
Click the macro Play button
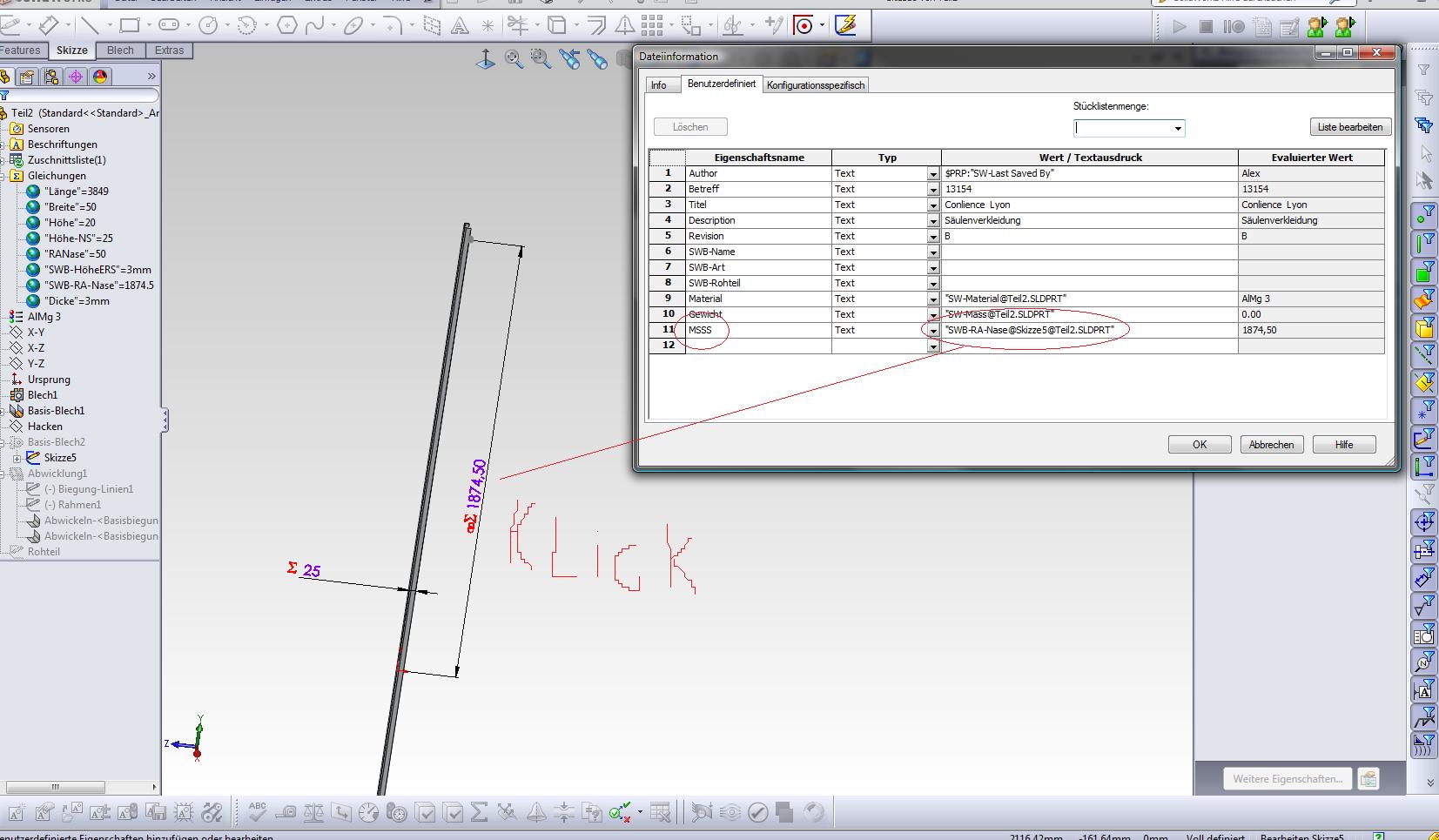click(x=1180, y=27)
